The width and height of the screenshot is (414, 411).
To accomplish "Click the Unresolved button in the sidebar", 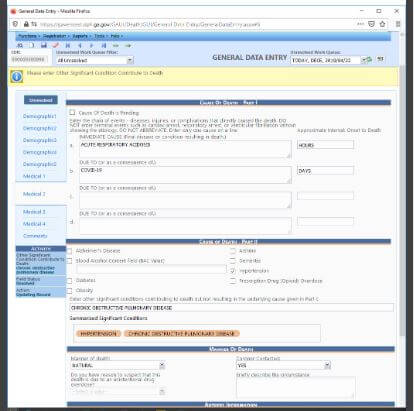I will (x=41, y=100).
